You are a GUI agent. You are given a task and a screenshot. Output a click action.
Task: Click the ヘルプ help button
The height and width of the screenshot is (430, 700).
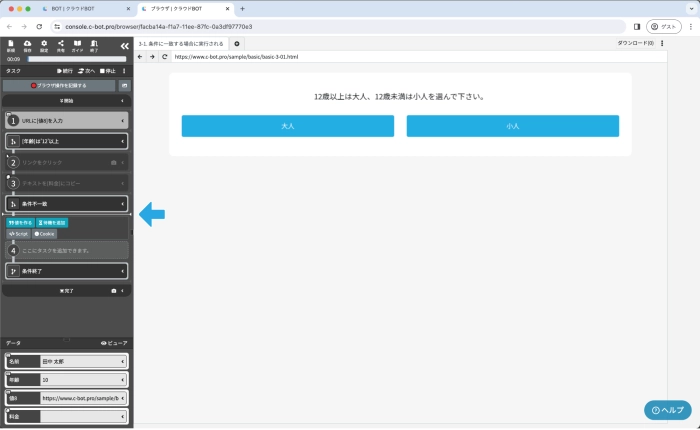(x=667, y=410)
